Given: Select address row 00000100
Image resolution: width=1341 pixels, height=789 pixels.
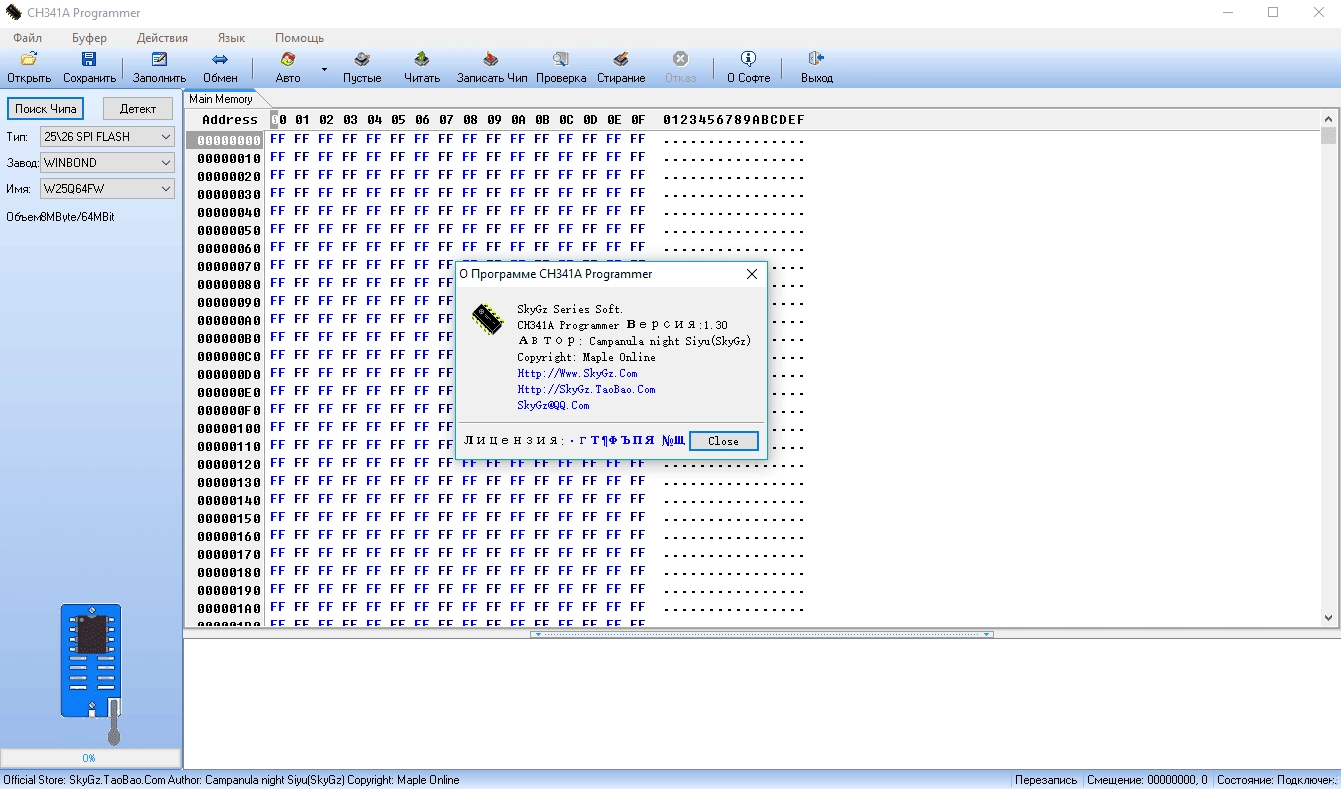Looking at the screenshot, I should 228,429.
